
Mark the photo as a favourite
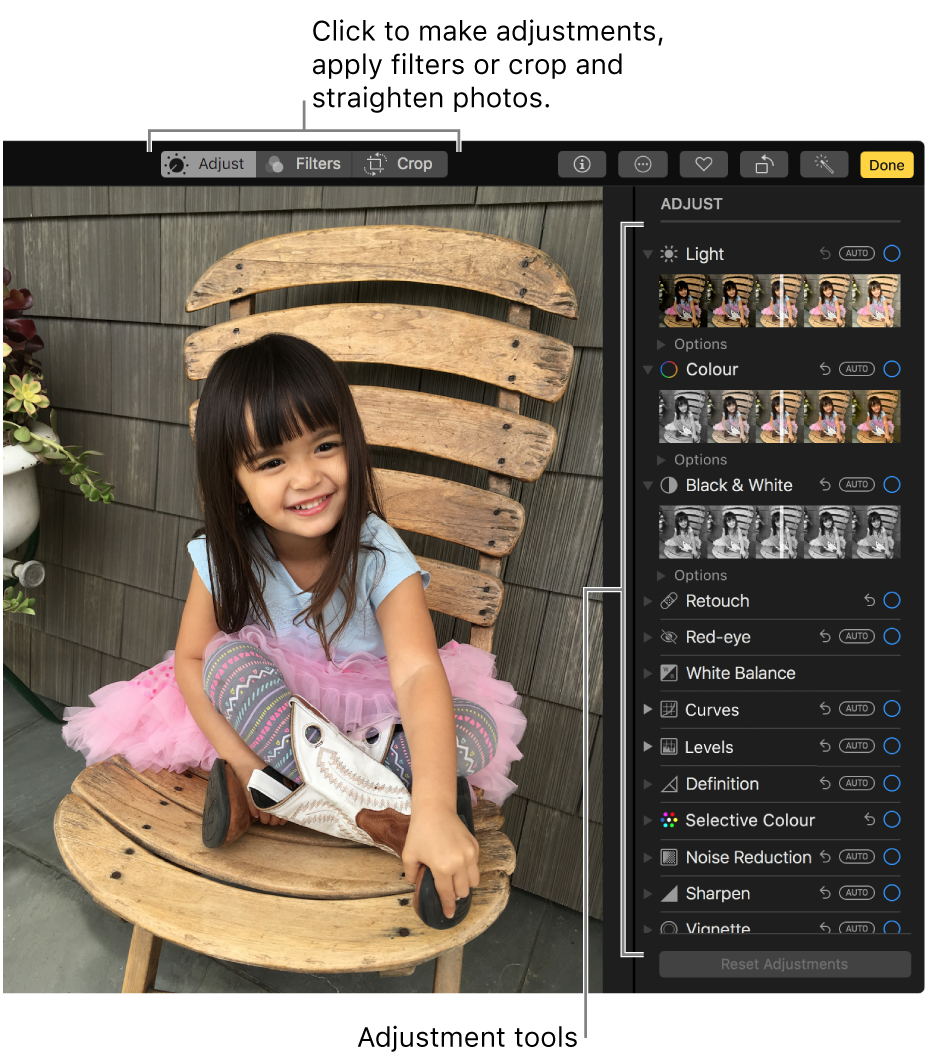point(703,164)
